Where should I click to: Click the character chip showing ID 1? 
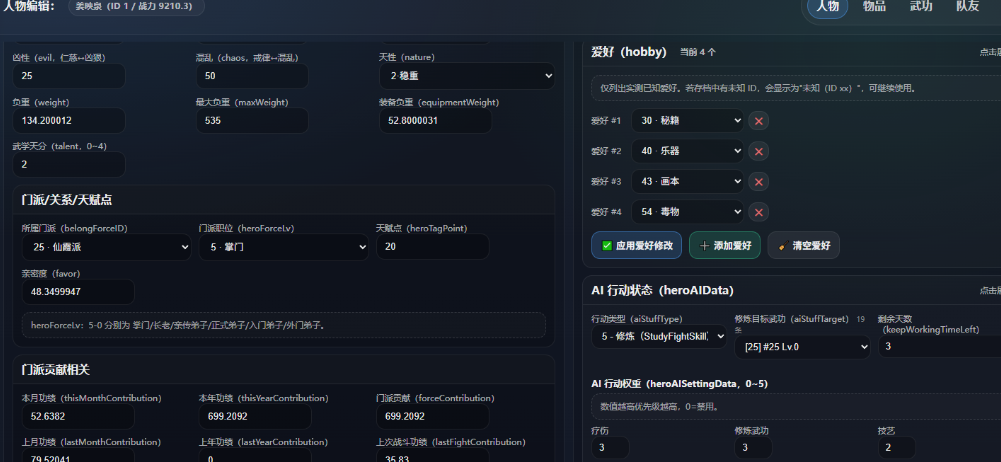137,6
